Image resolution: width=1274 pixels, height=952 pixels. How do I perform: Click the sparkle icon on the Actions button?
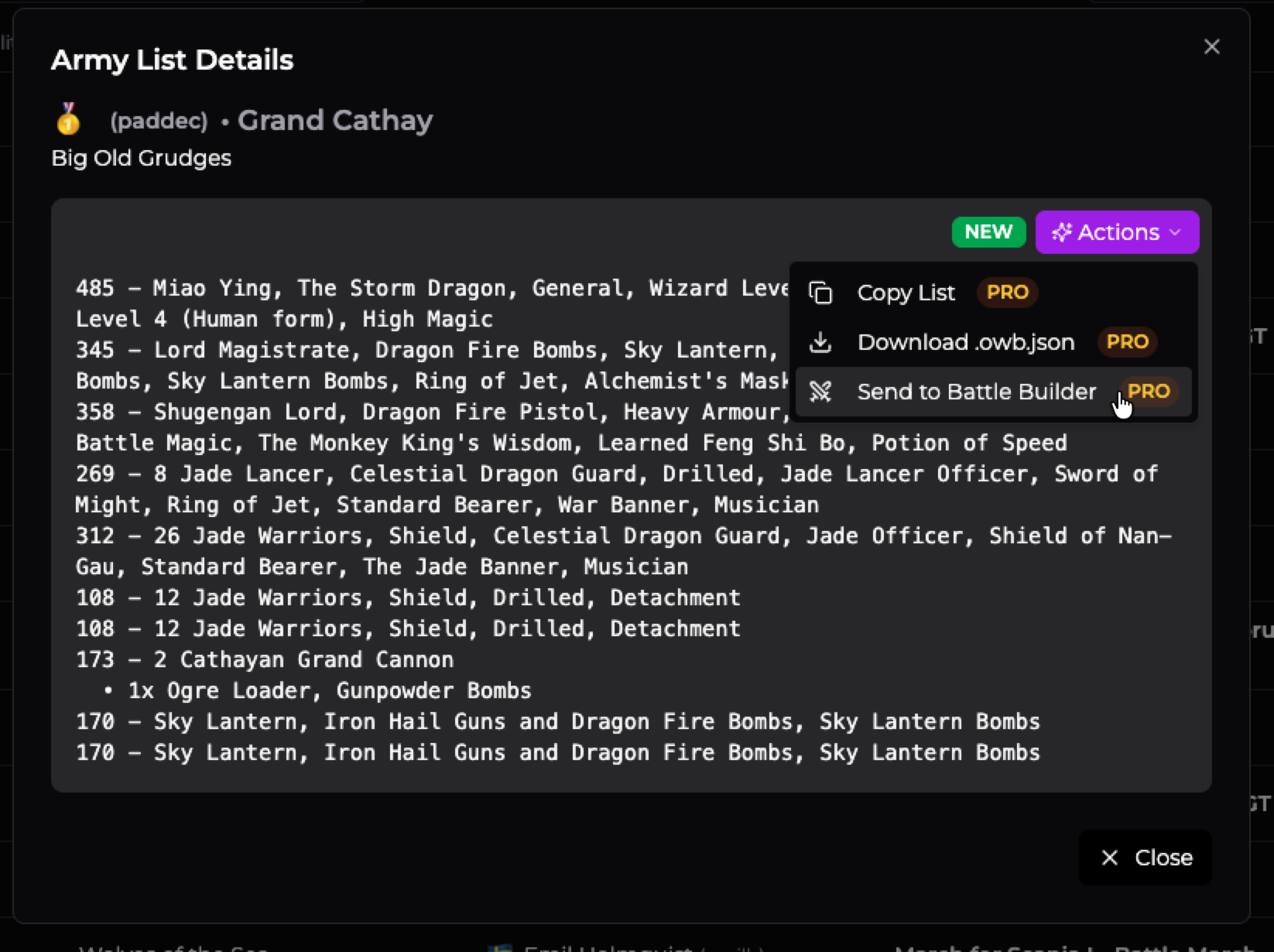[1061, 232]
